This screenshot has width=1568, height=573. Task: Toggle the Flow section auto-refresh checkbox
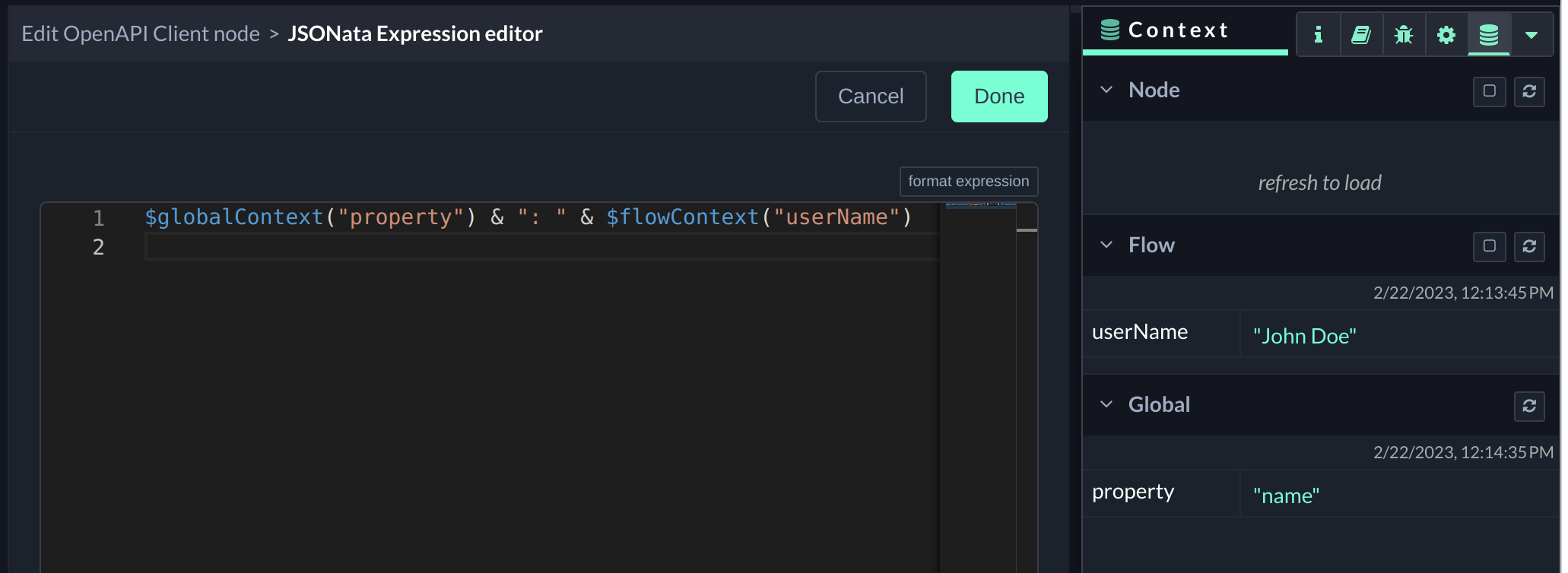click(1489, 246)
